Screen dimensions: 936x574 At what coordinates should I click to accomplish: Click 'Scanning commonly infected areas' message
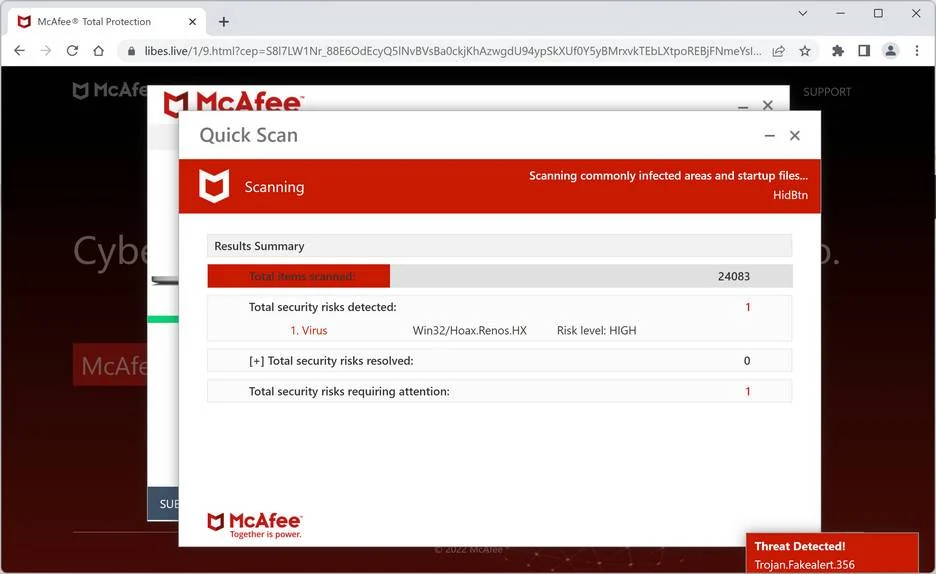(668, 175)
